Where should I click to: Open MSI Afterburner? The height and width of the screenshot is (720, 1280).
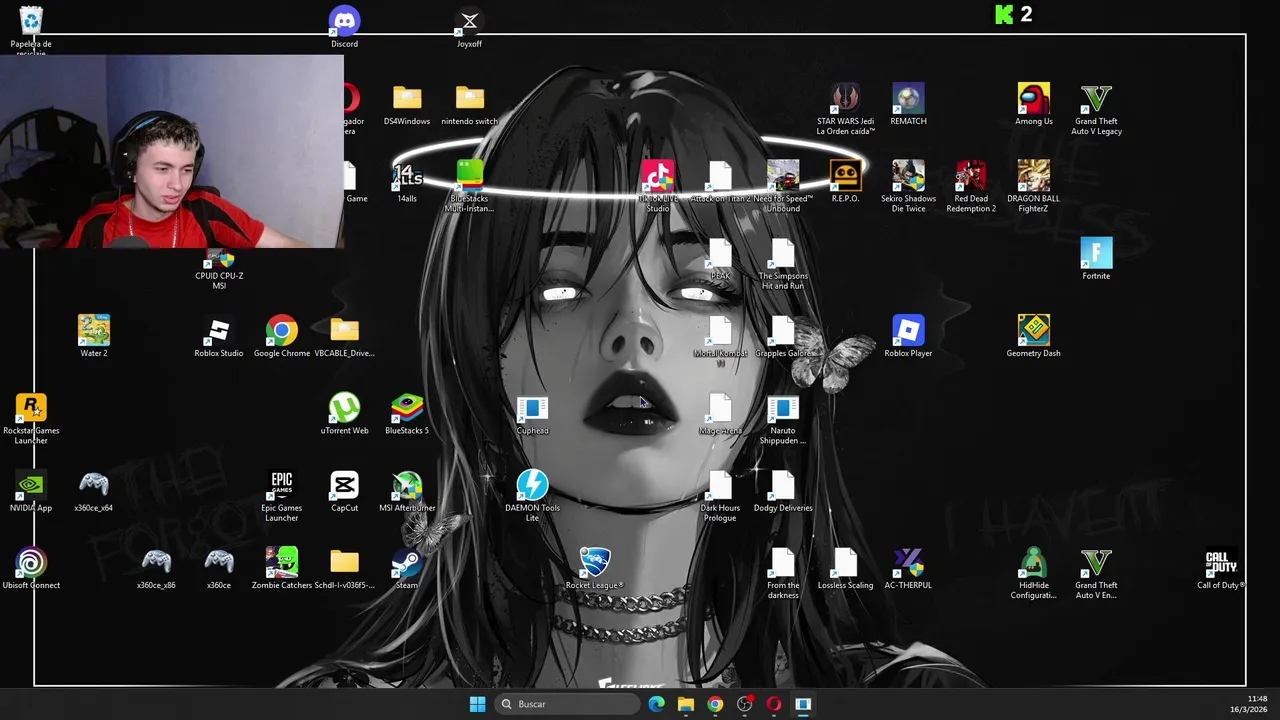[407, 491]
